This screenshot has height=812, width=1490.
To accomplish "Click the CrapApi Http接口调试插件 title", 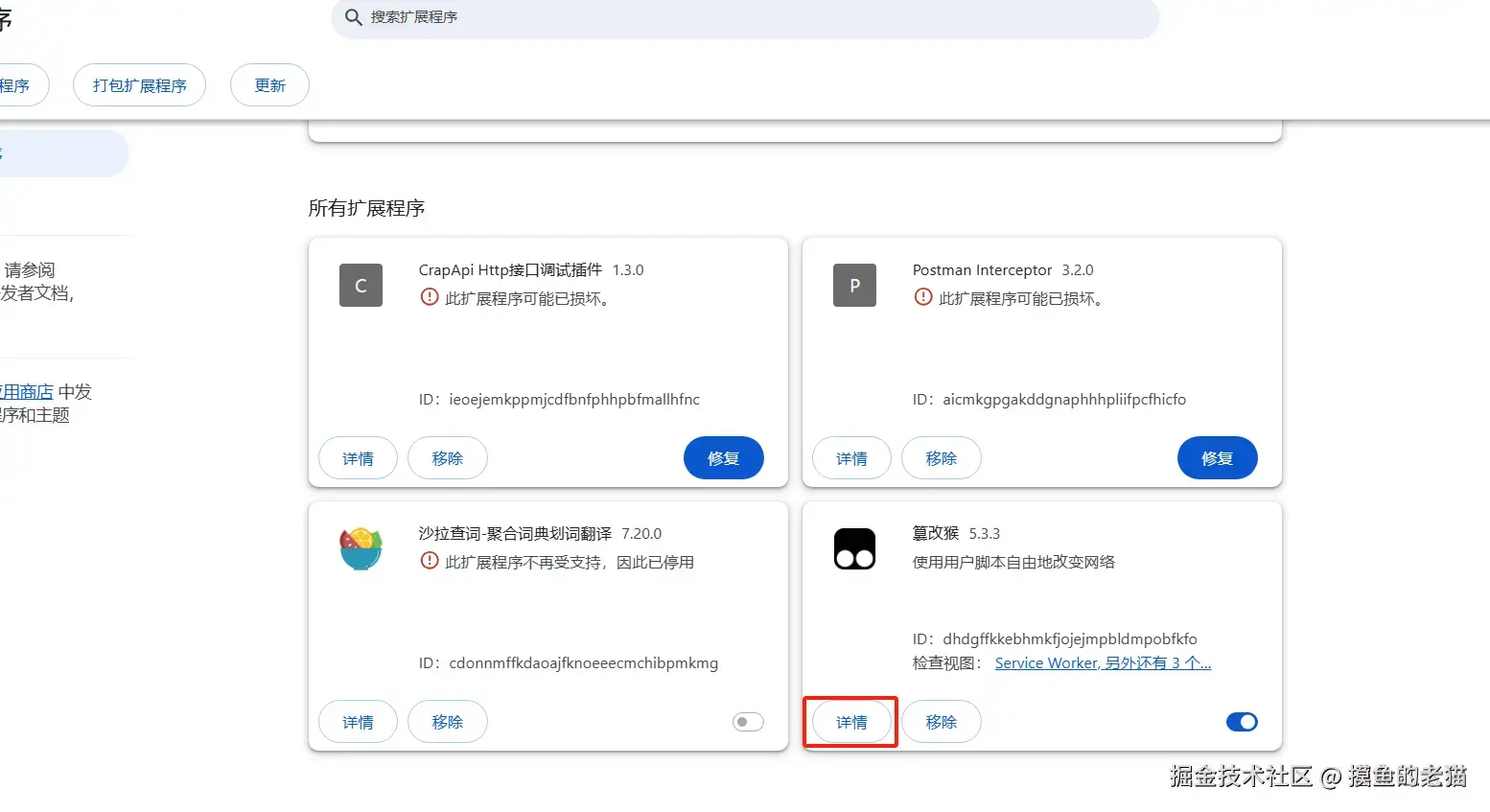I will click(x=510, y=270).
